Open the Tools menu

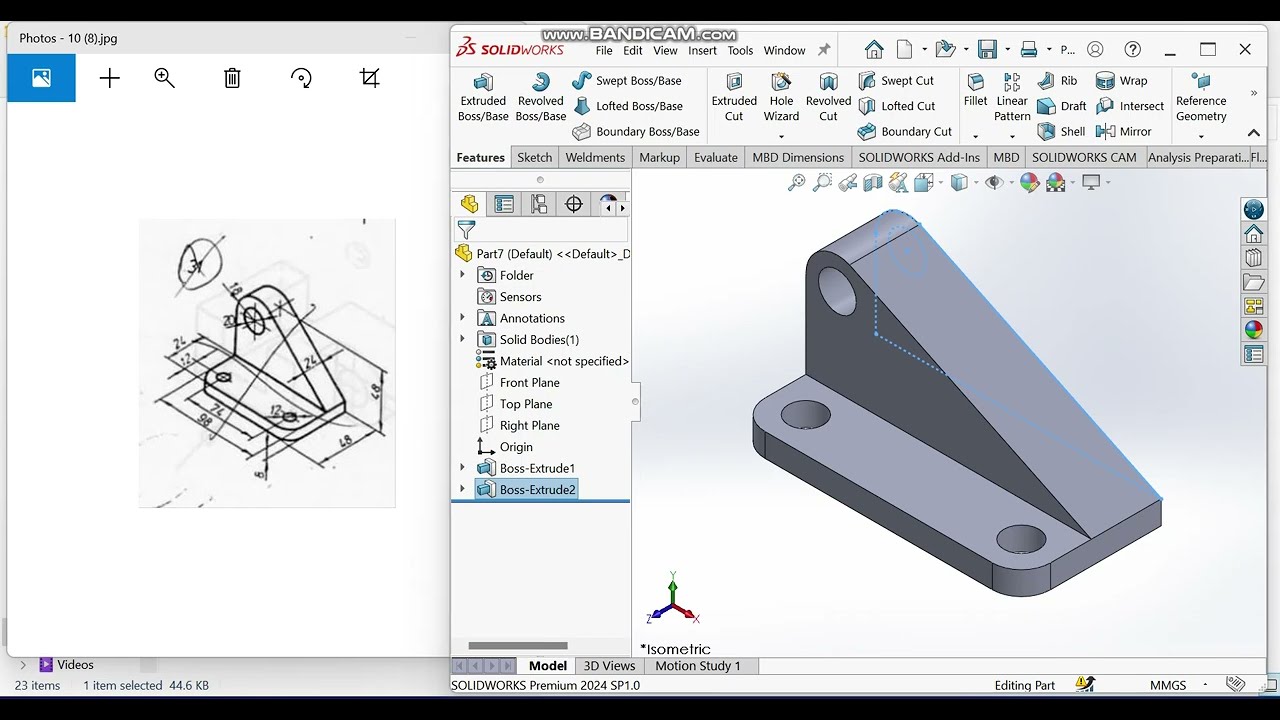(740, 50)
